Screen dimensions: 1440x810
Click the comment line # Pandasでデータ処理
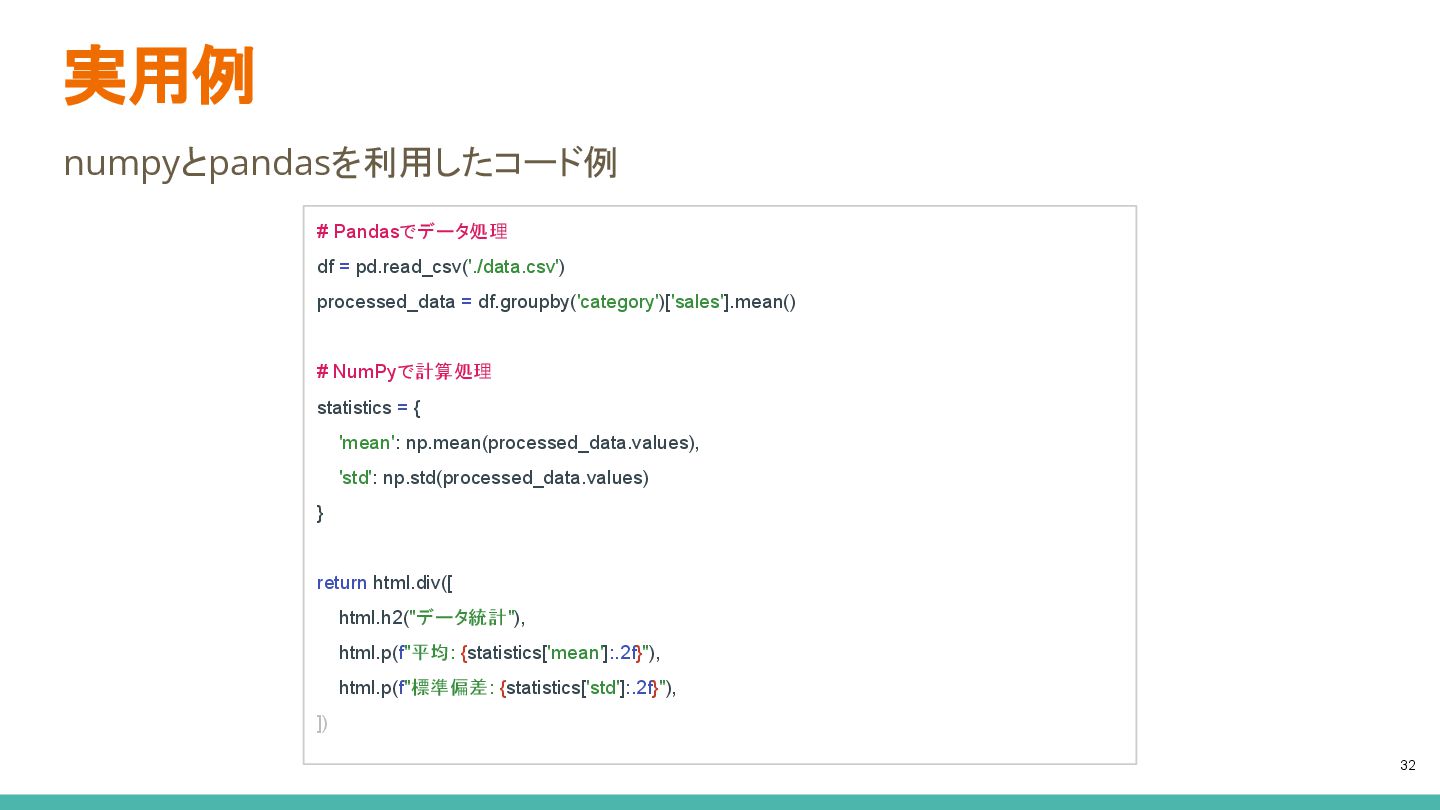[x=412, y=232]
